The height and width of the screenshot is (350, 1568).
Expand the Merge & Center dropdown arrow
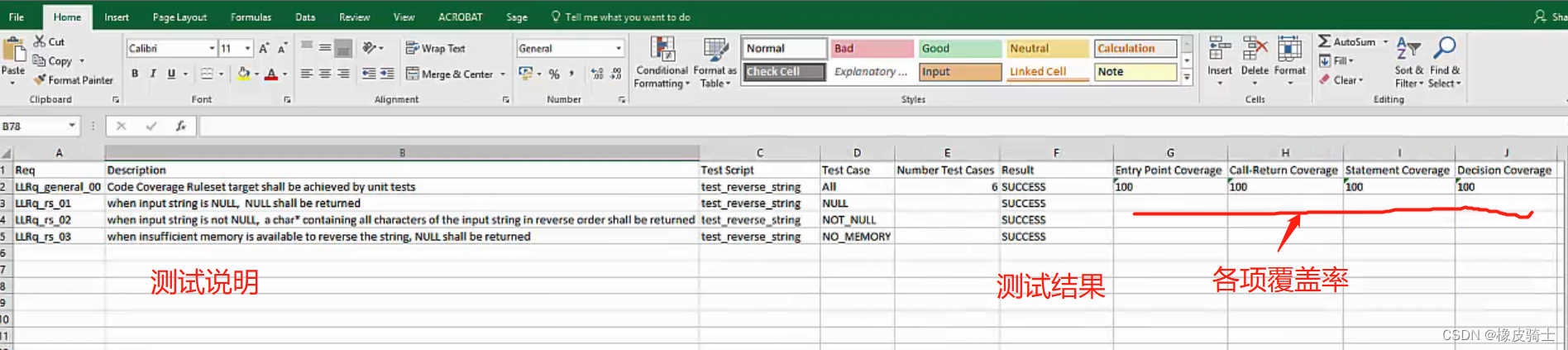pyautogui.click(x=502, y=74)
